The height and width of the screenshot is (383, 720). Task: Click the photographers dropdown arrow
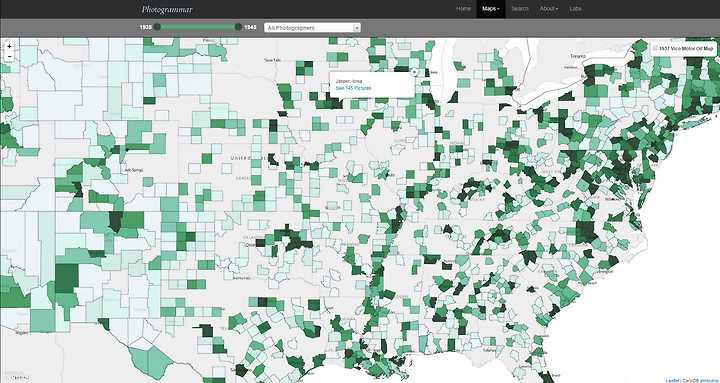point(357,28)
